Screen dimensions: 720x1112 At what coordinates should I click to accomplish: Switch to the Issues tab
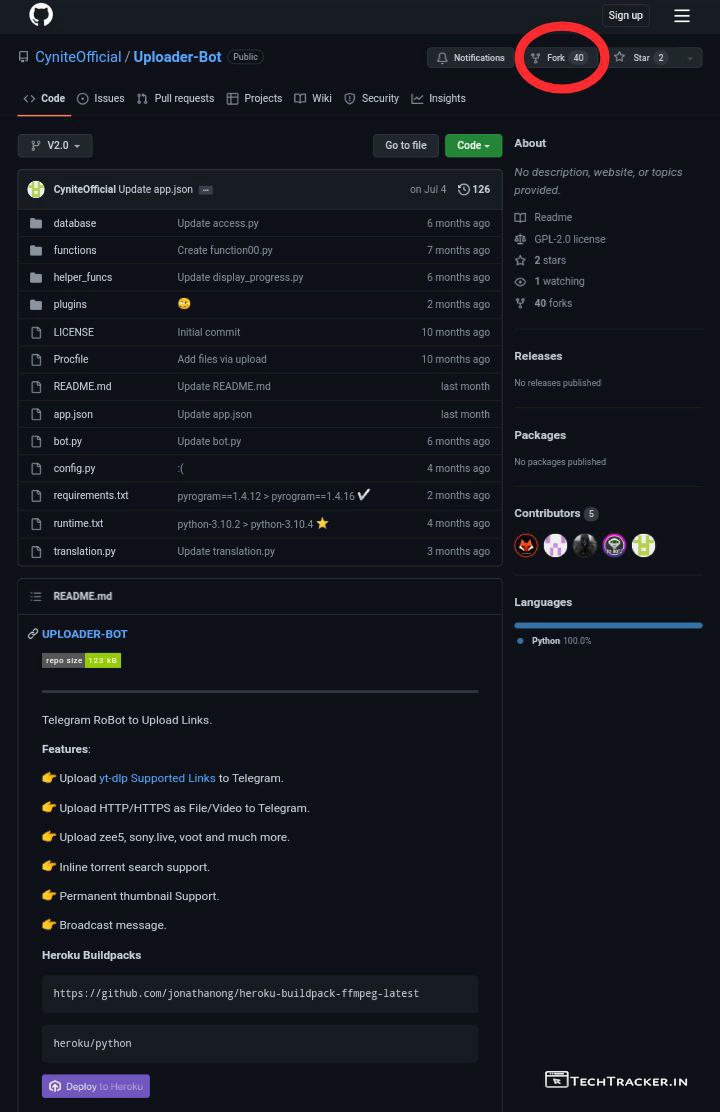101,98
